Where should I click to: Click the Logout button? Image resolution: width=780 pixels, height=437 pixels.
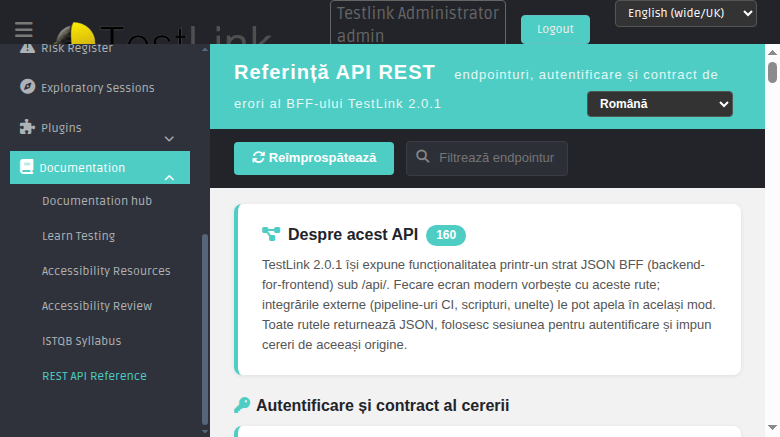(555, 29)
